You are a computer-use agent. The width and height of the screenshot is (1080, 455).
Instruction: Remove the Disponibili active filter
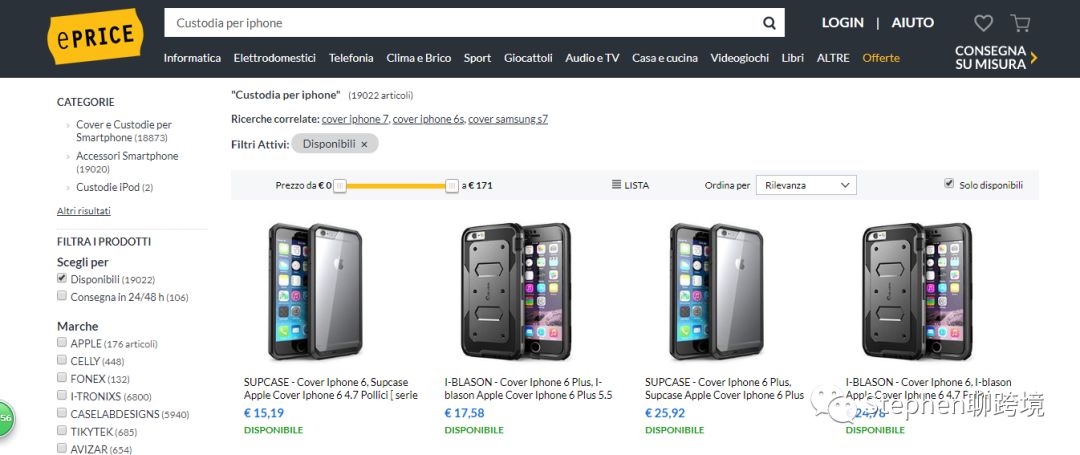[364, 144]
